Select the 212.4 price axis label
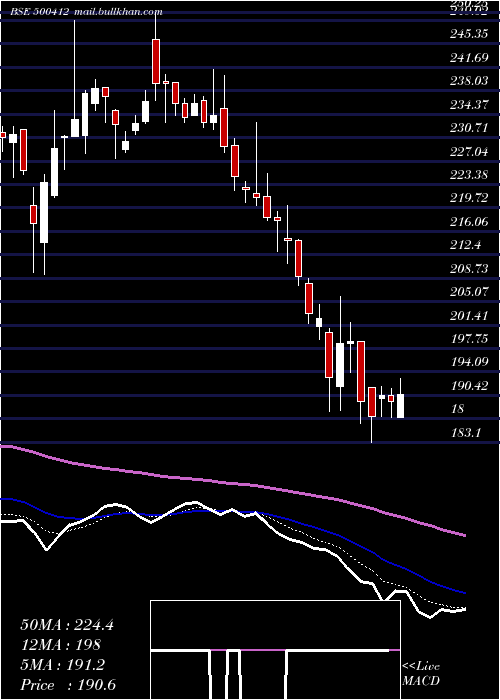 point(465,245)
